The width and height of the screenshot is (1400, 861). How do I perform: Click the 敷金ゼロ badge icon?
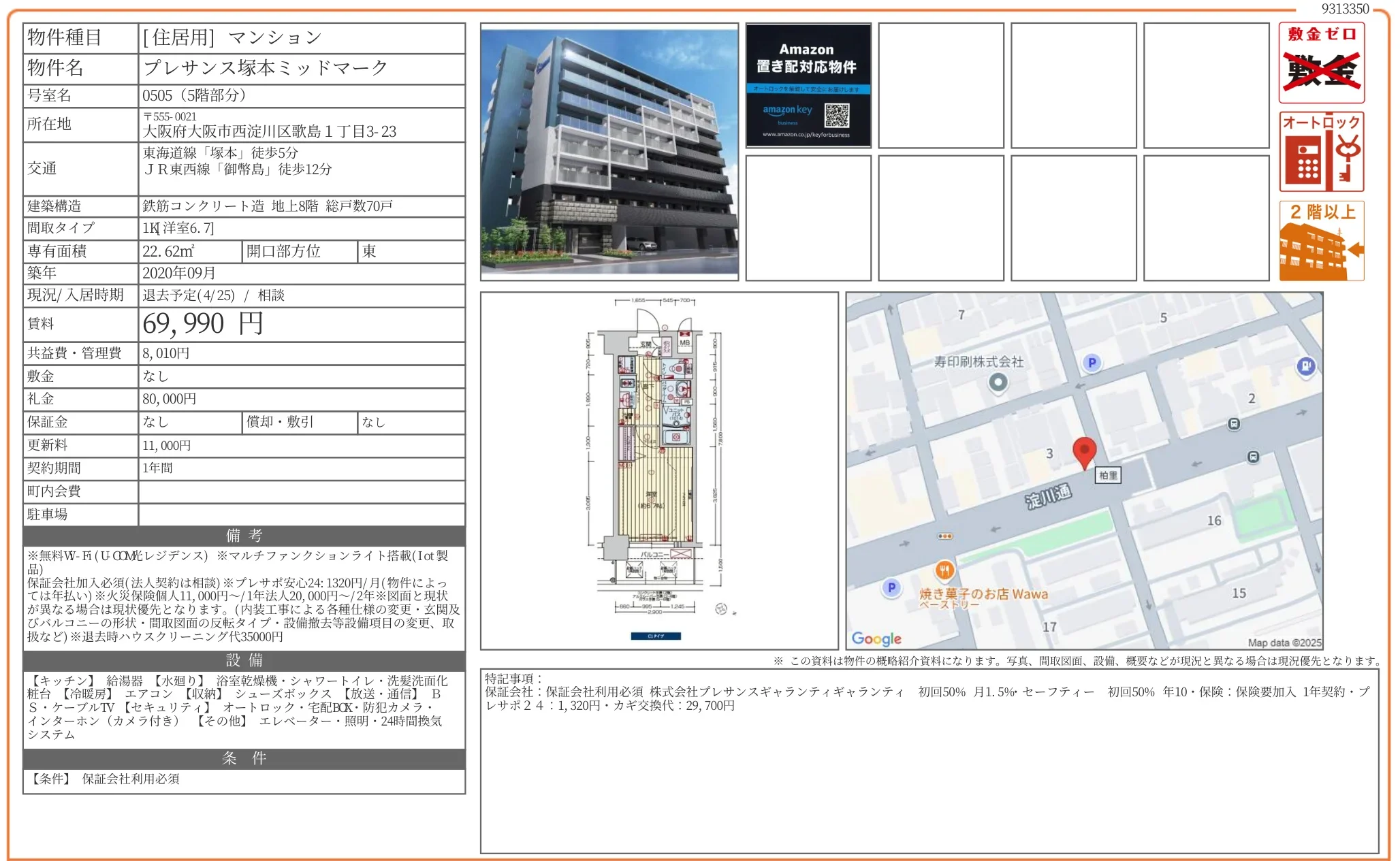pos(1321,63)
